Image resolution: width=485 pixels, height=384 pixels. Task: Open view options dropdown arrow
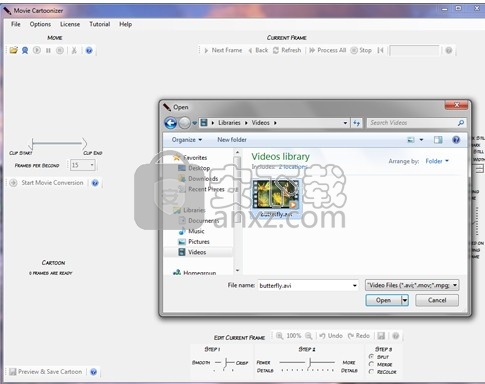421,140
